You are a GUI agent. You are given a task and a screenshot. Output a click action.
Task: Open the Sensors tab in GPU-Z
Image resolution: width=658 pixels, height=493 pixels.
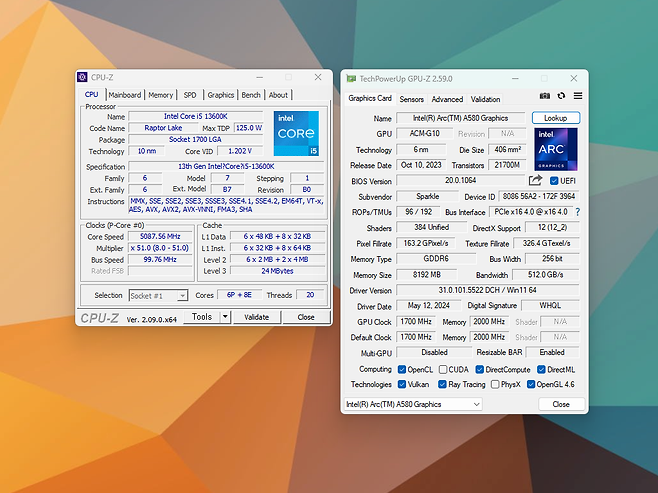point(411,99)
